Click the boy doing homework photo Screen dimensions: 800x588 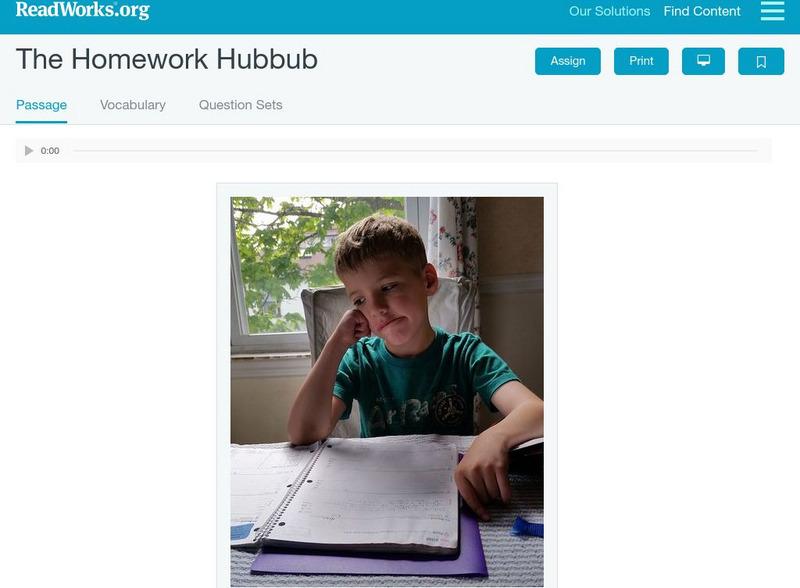[387, 391]
